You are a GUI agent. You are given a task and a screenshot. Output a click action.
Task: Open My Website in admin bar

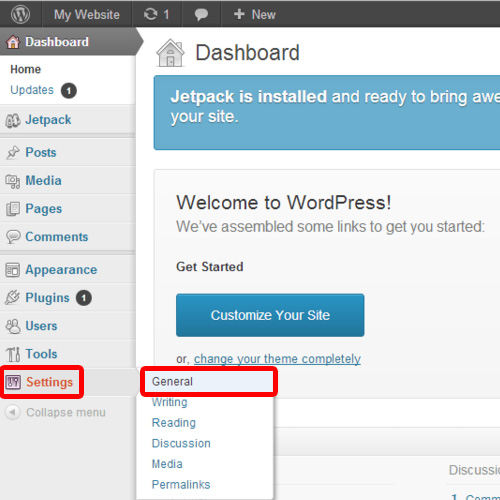87,15
